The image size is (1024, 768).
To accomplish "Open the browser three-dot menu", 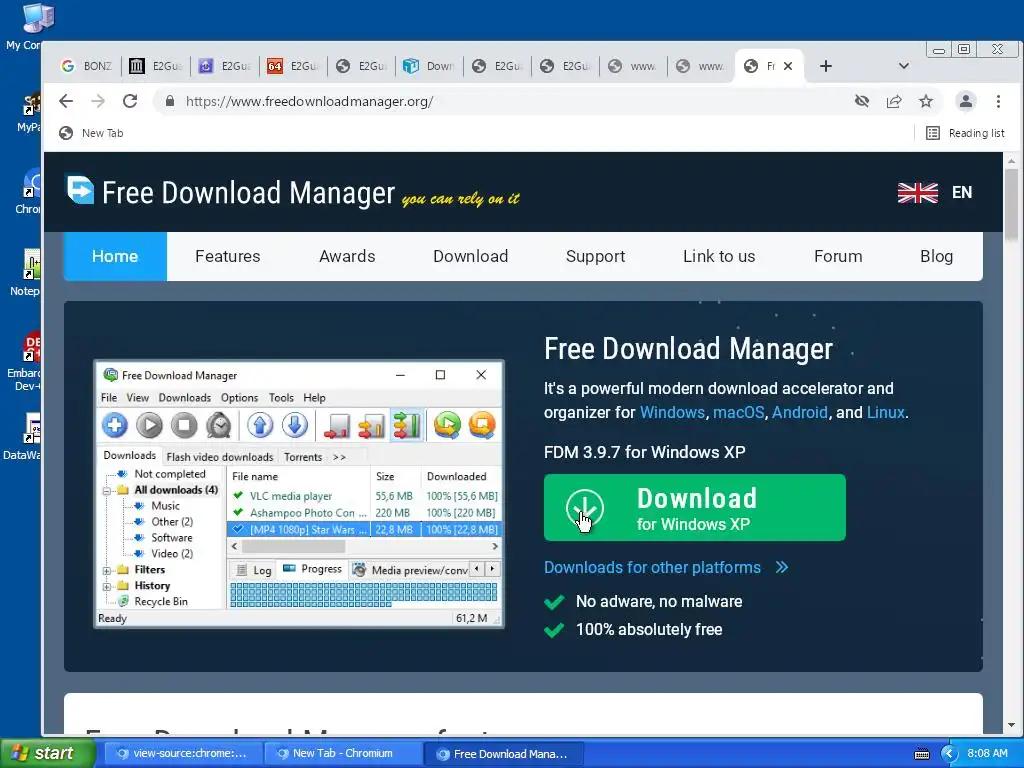I will click(x=999, y=101).
